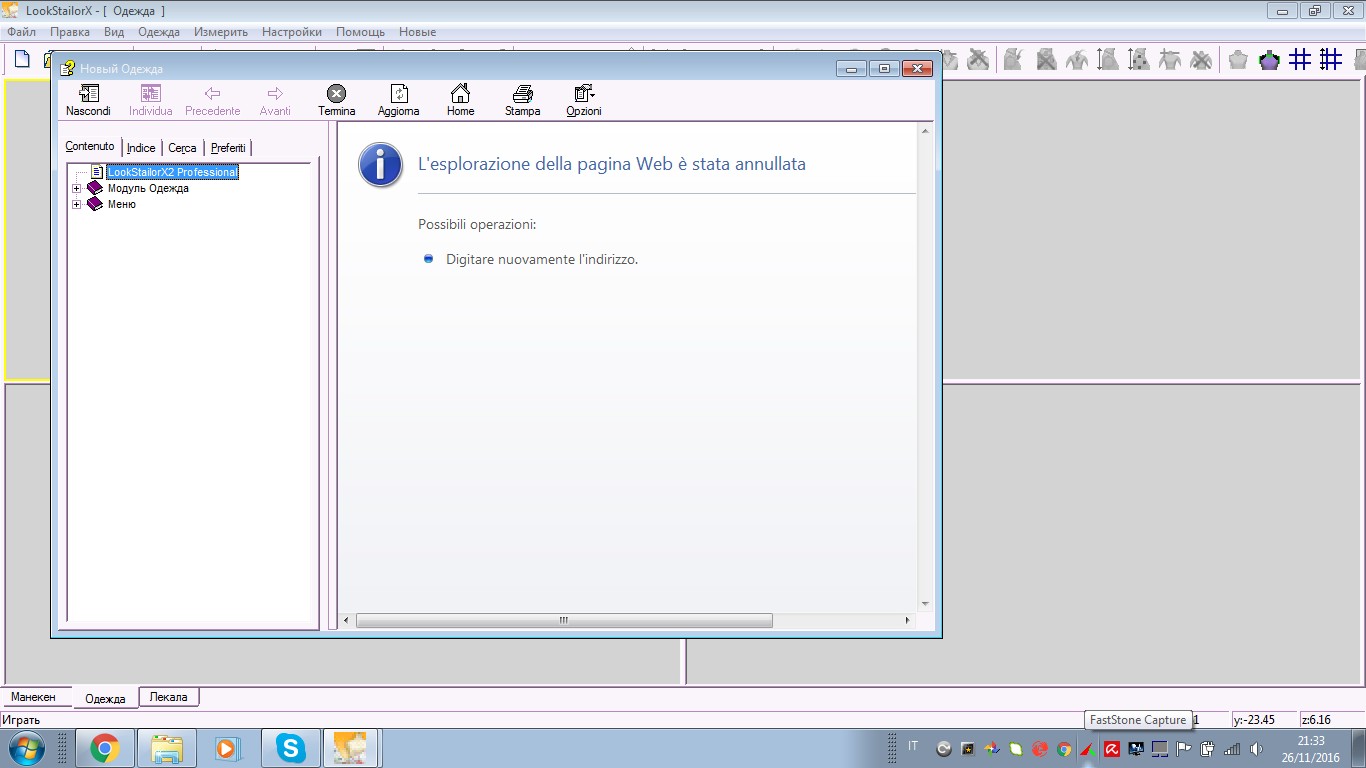Open the Измерить menu
The height and width of the screenshot is (768, 1366).
point(221,32)
